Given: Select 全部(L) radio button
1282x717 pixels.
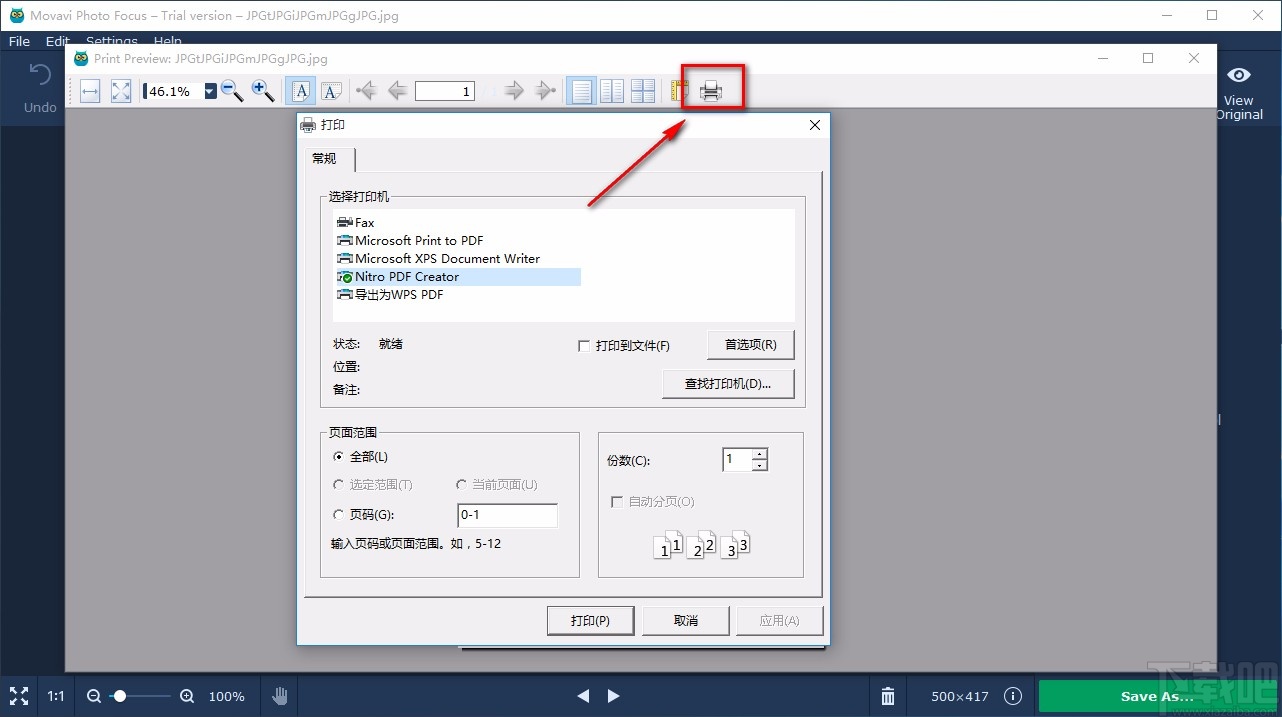Looking at the screenshot, I should (339, 456).
